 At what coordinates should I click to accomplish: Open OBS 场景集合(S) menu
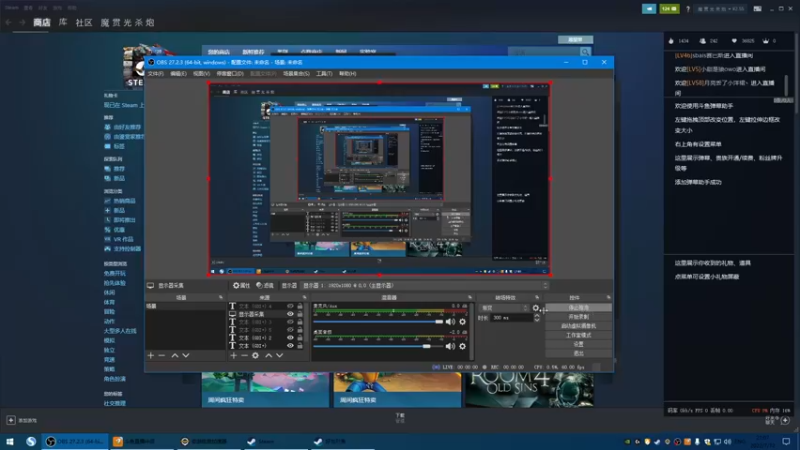coord(296,74)
